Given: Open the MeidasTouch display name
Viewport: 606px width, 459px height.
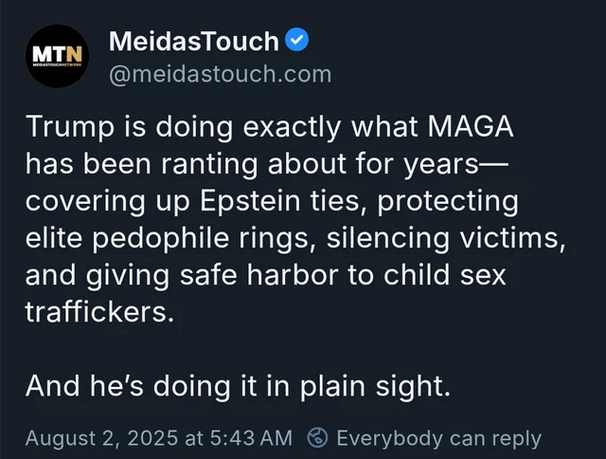Looking at the screenshot, I should [x=194, y=41].
